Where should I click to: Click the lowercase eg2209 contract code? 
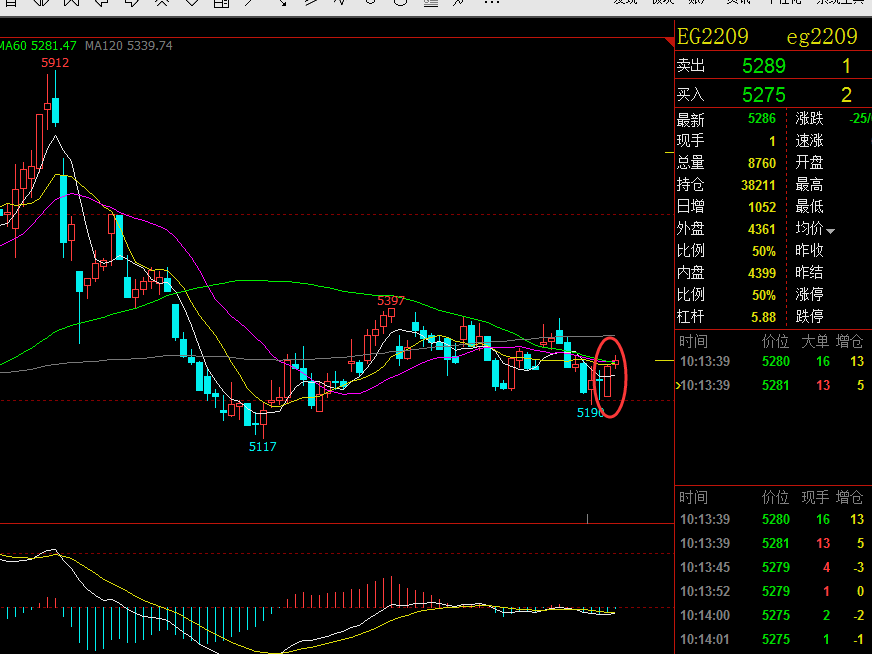[822, 37]
